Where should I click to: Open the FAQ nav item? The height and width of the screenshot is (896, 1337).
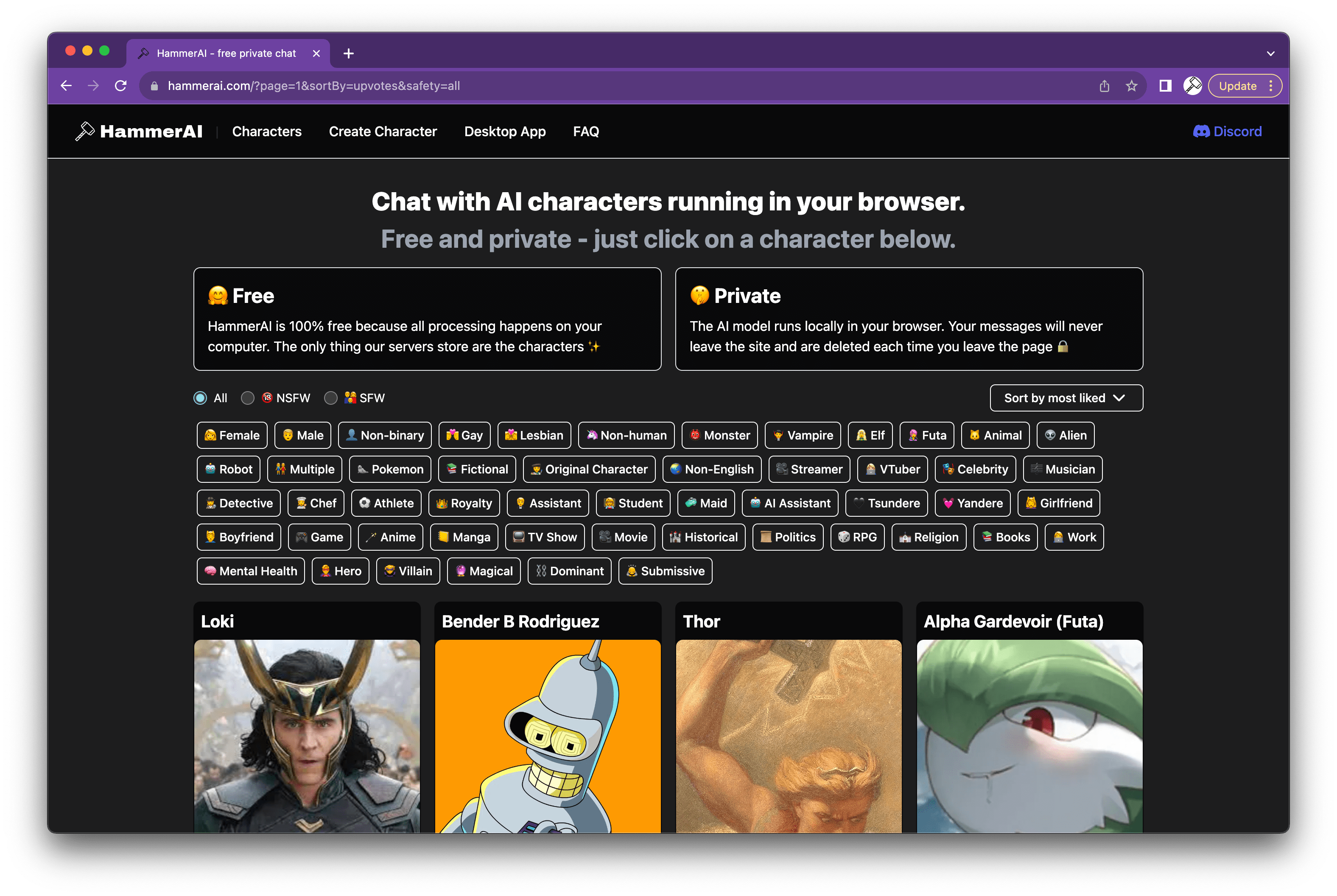point(586,132)
